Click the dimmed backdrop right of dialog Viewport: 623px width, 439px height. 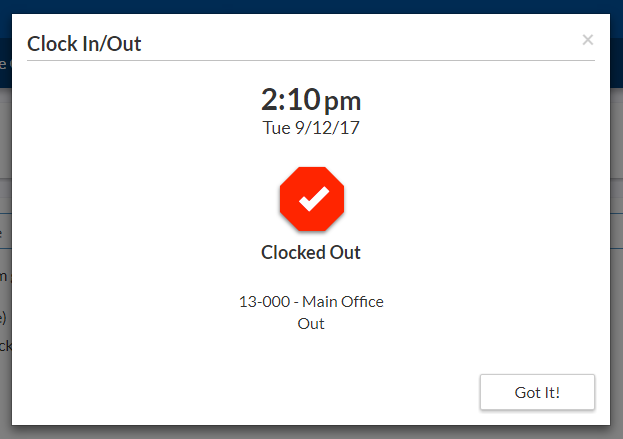[617, 250]
